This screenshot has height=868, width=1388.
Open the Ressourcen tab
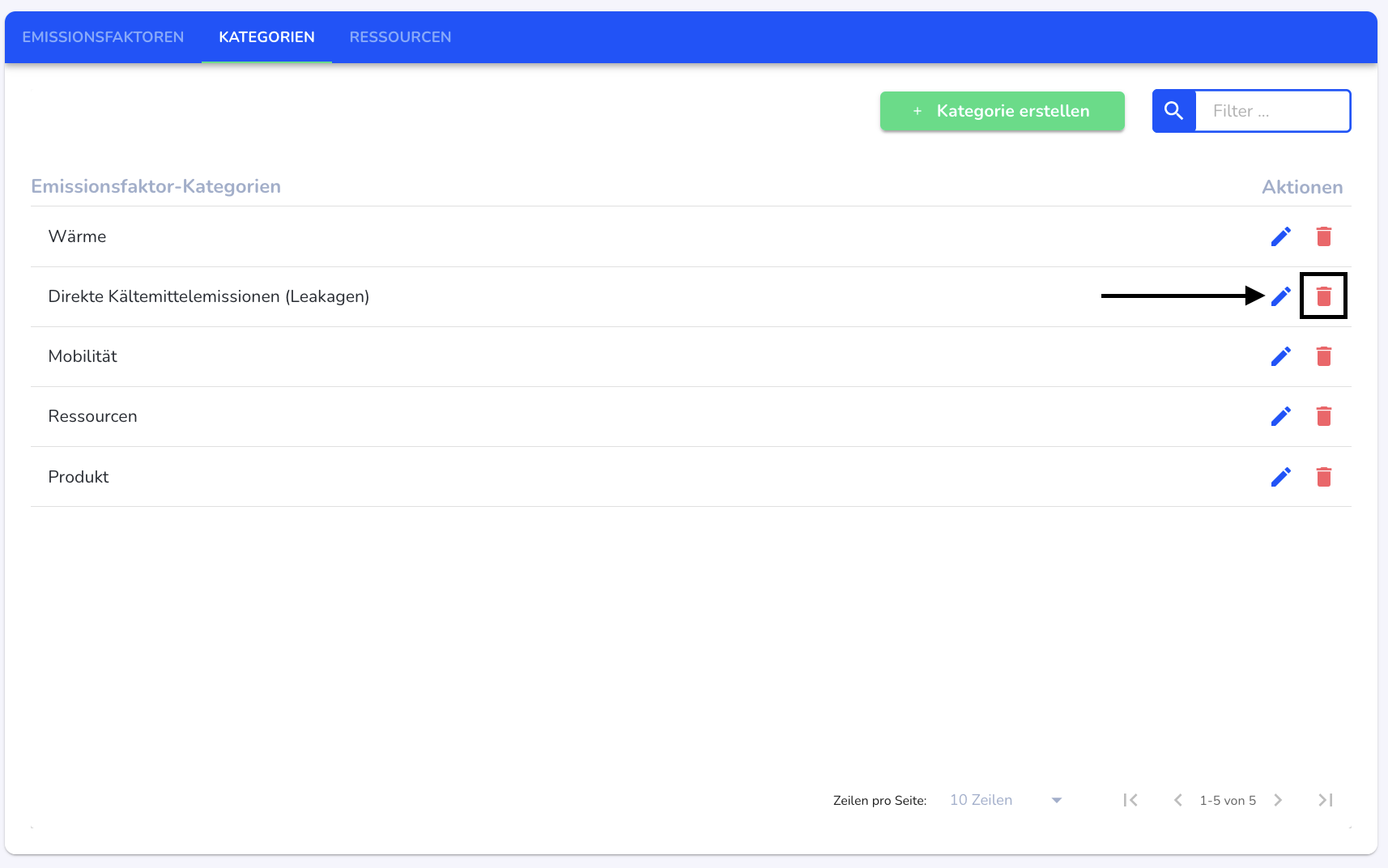400,37
